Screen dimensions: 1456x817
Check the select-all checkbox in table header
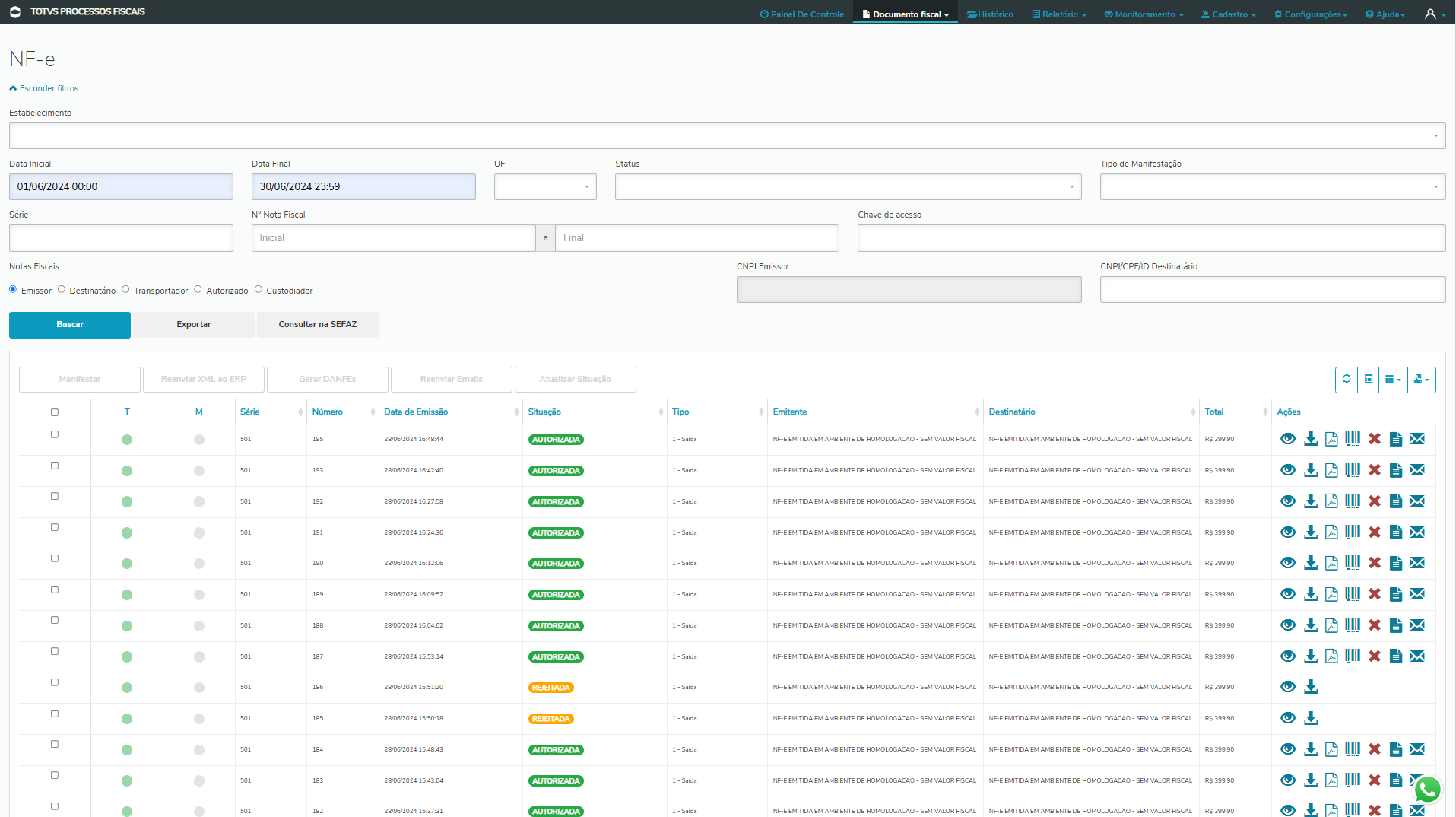(55, 412)
